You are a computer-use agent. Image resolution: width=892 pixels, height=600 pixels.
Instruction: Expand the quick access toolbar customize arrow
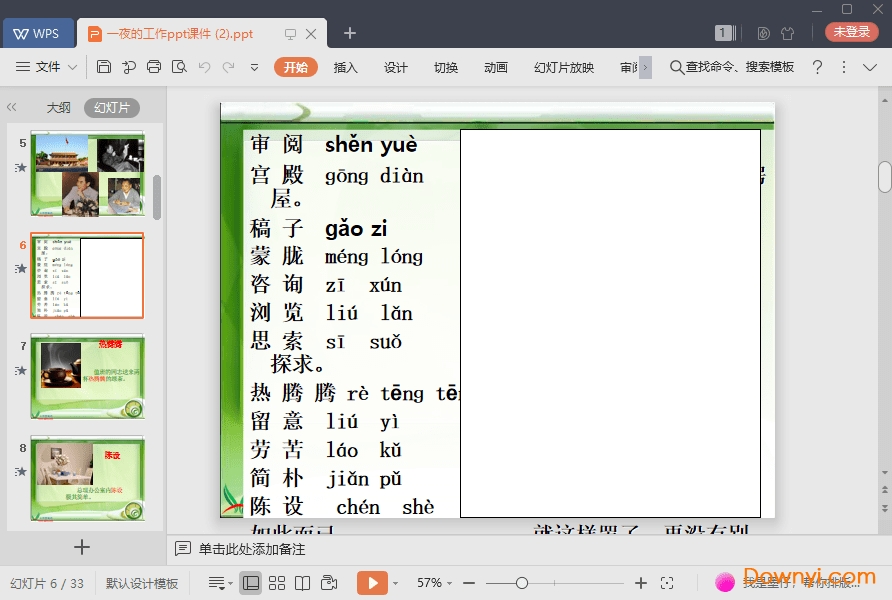coord(254,67)
